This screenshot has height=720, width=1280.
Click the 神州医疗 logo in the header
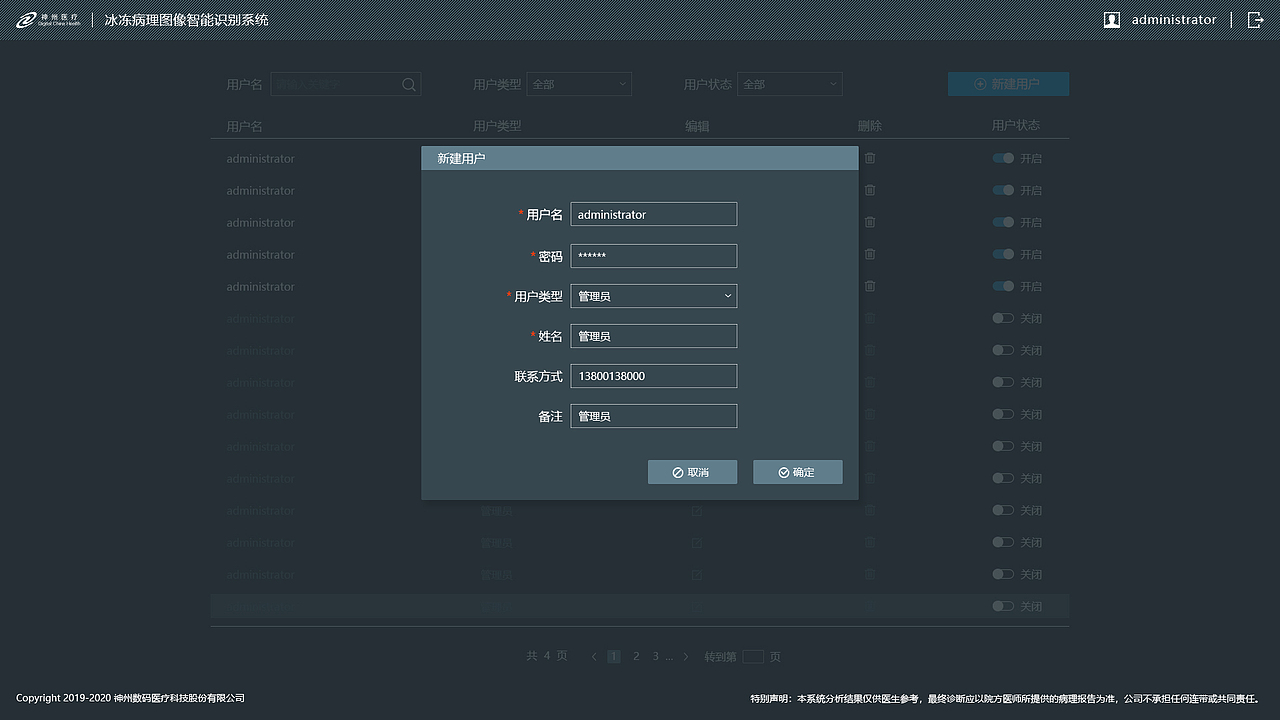click(x=46, y=20)
